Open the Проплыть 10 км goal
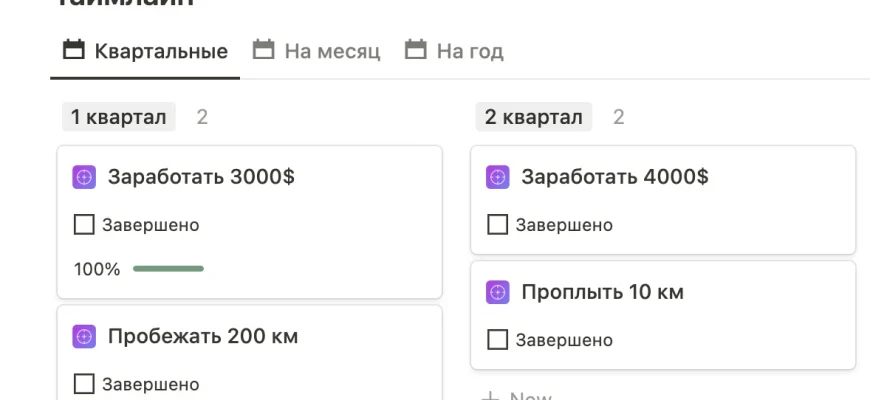 click(x=602, y=292)
